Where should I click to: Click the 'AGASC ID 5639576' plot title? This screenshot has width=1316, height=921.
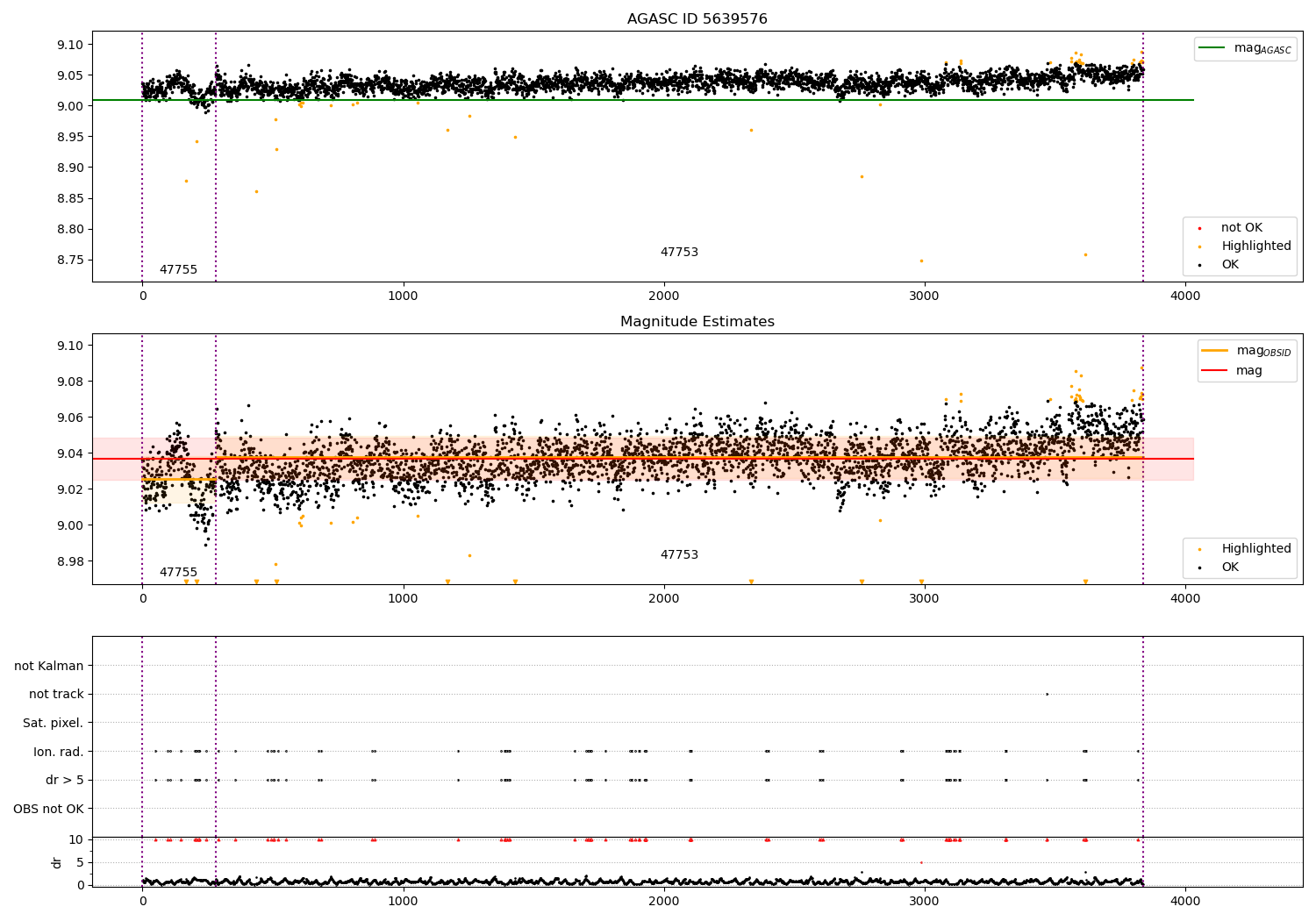pos(697,19)
